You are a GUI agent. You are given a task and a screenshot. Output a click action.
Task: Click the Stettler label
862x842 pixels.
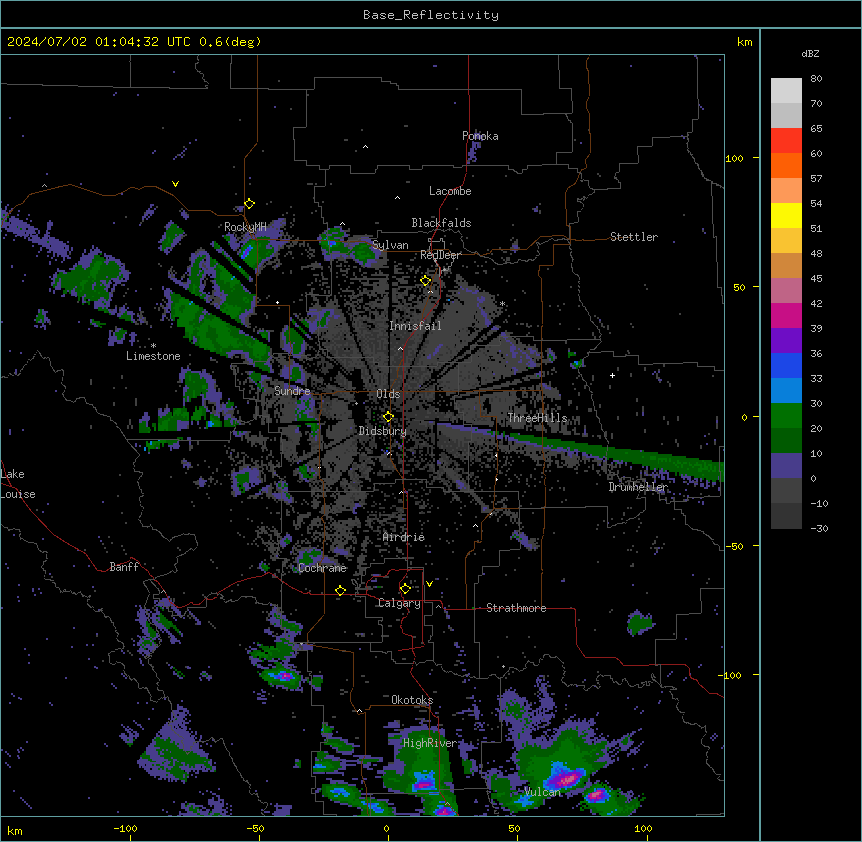click(634, 237)
